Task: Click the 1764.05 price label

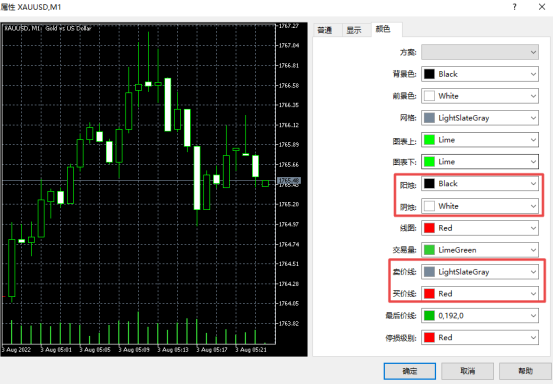Action: [x=289, y=304]
